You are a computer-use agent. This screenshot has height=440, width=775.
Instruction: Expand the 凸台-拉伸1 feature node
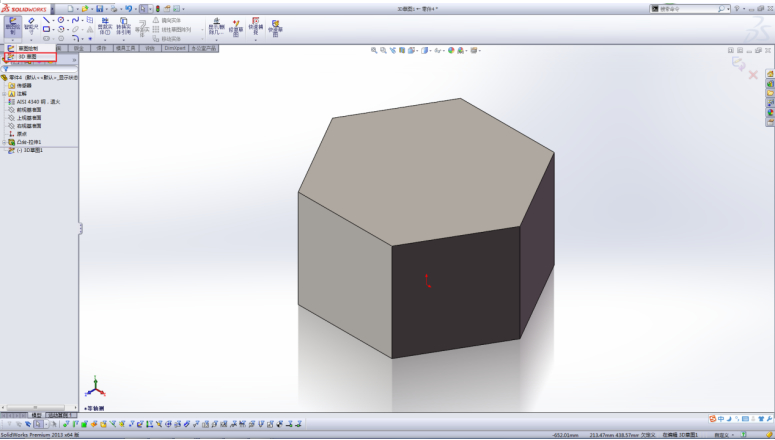(x=4, y=142)
